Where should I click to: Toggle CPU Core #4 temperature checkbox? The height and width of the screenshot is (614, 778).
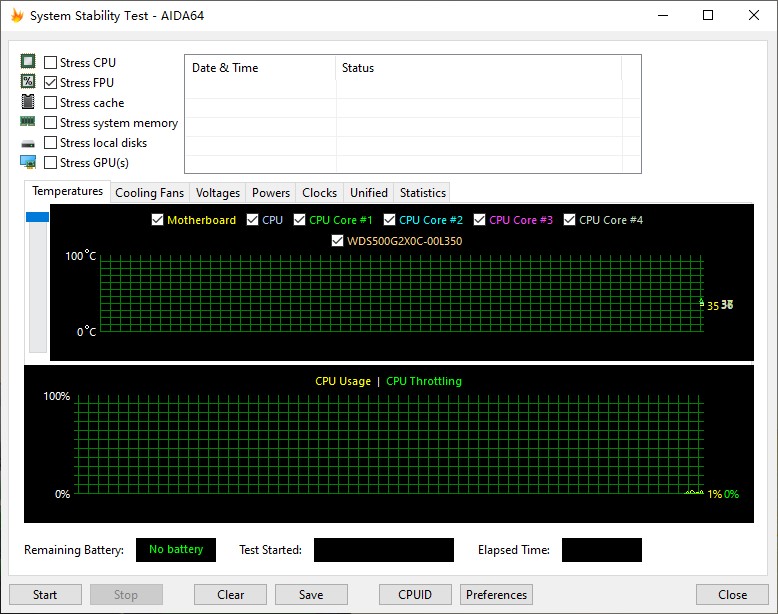coord(570,219)
